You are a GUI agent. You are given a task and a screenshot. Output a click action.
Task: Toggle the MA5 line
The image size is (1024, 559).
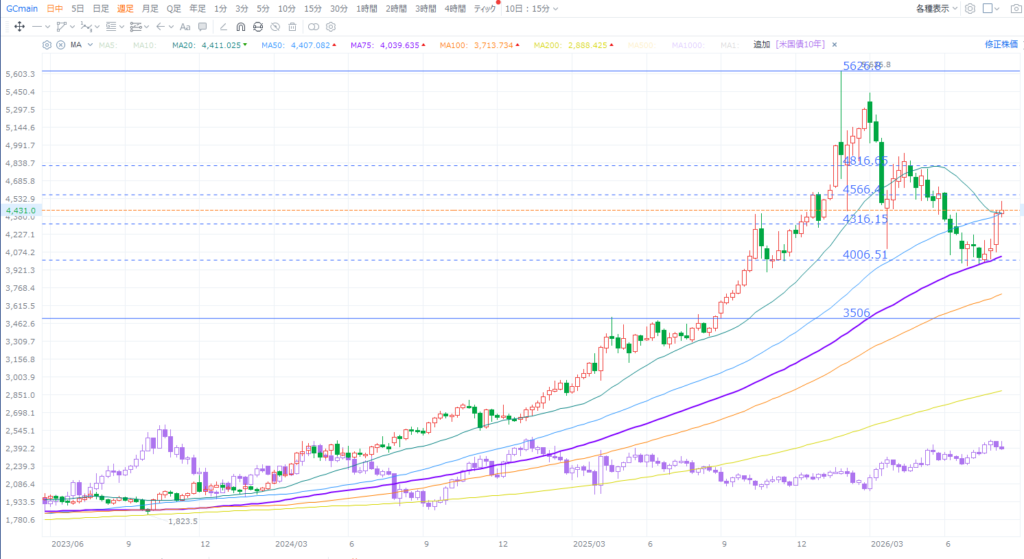pyautogui.click(x=108, y=45)
